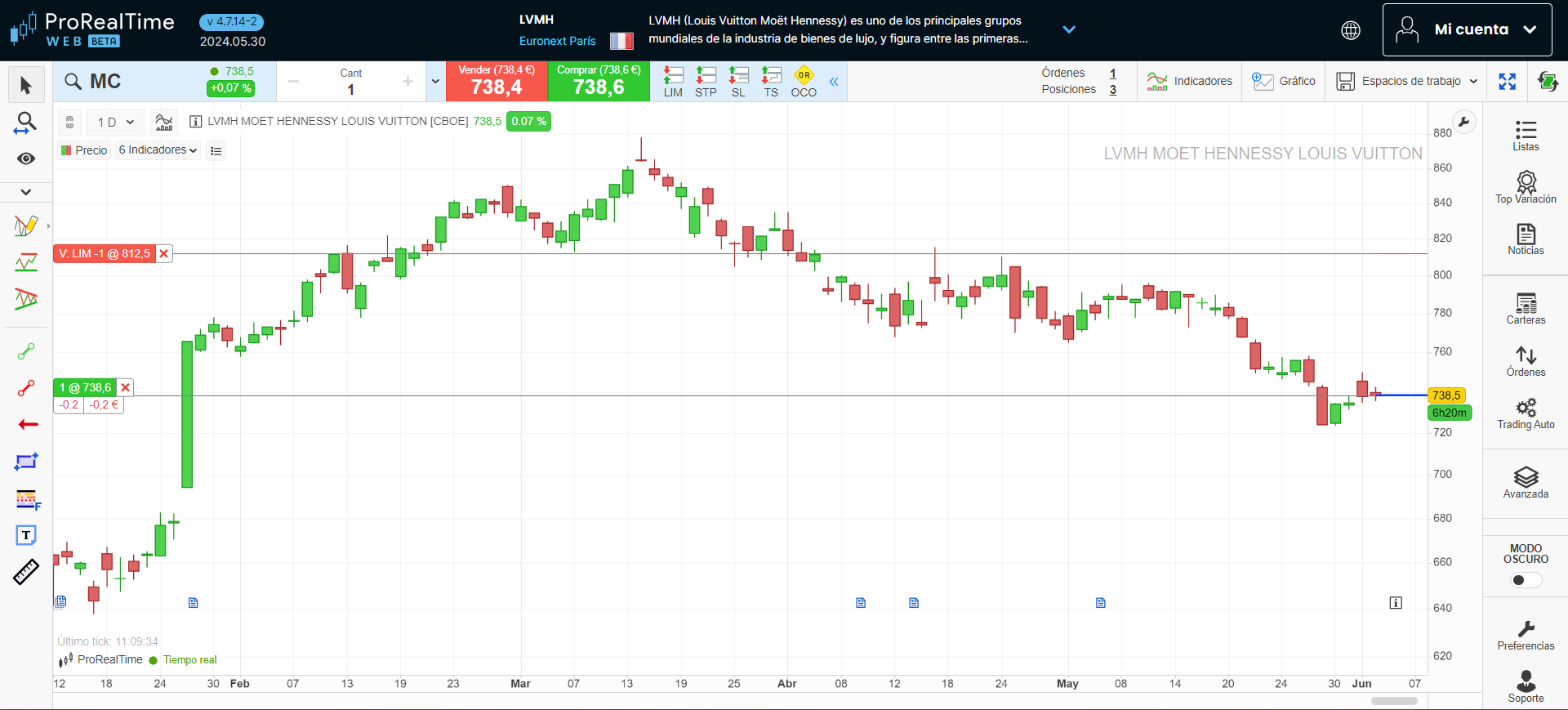Open the 1 D timeframe dropdown
Viewport: 1568px width, 710px height.
tap(115, 123)
